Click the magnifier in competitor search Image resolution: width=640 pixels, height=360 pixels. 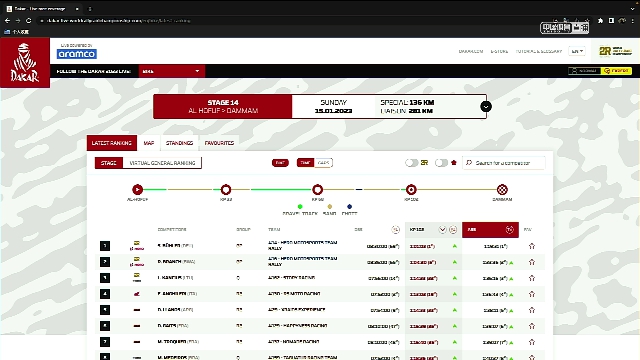(x=469, y=162)
